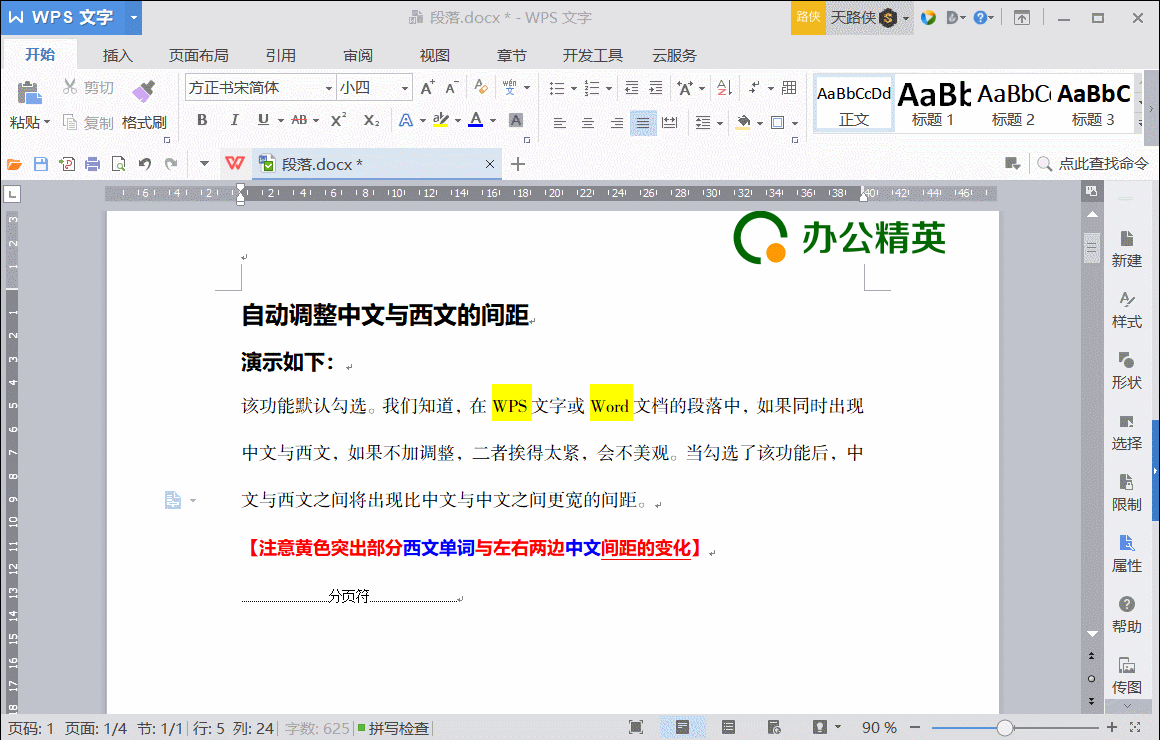Expand the line spacing dropdown arrow
Viewport: 1160px width, 740px height.
(x=720, y=123)
